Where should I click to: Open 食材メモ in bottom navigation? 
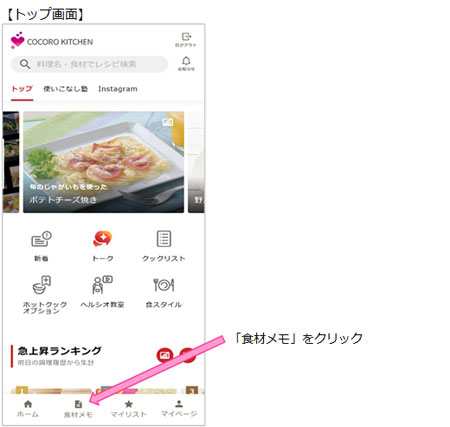pos(78,409)
